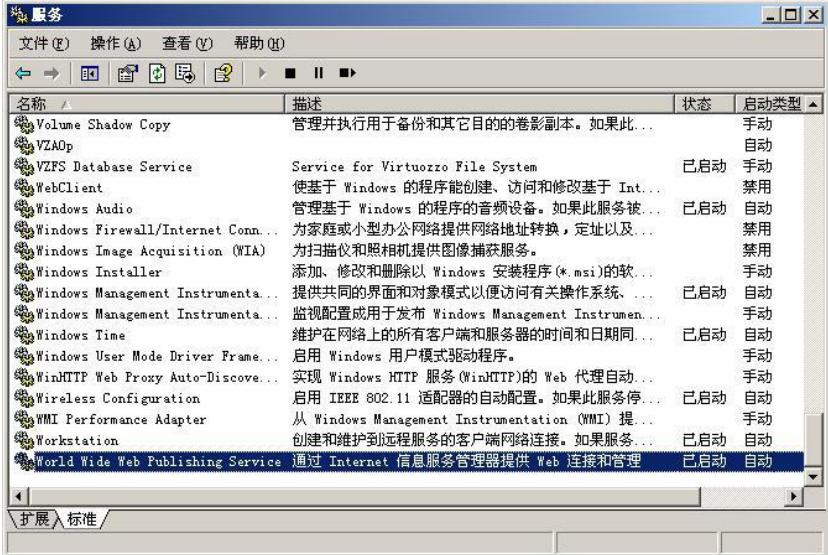Select the WebClient service name

[x=69, y=187]
